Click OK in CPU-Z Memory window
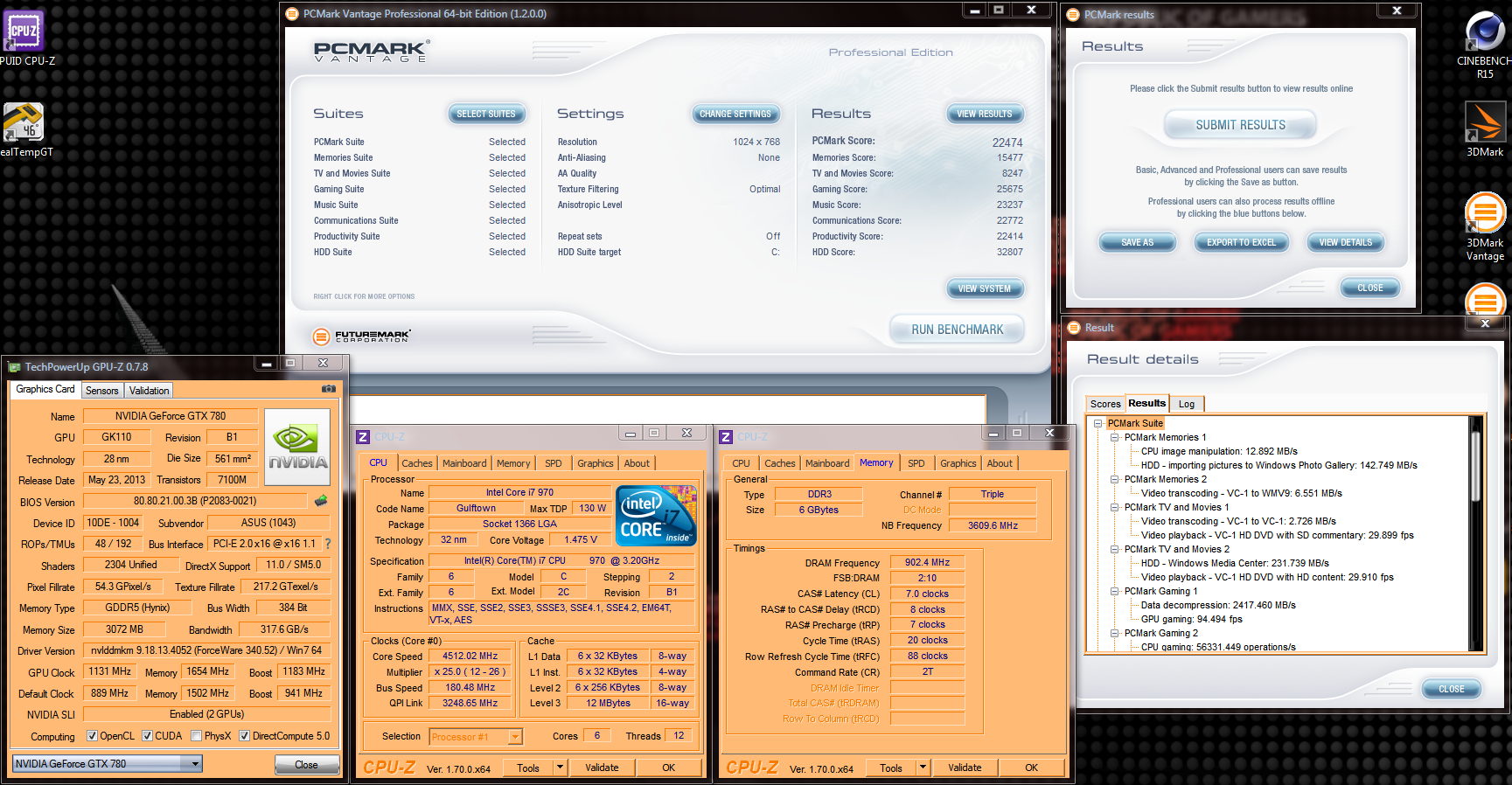Screen dimensions: 1512x785 (x=1032, y=768)
